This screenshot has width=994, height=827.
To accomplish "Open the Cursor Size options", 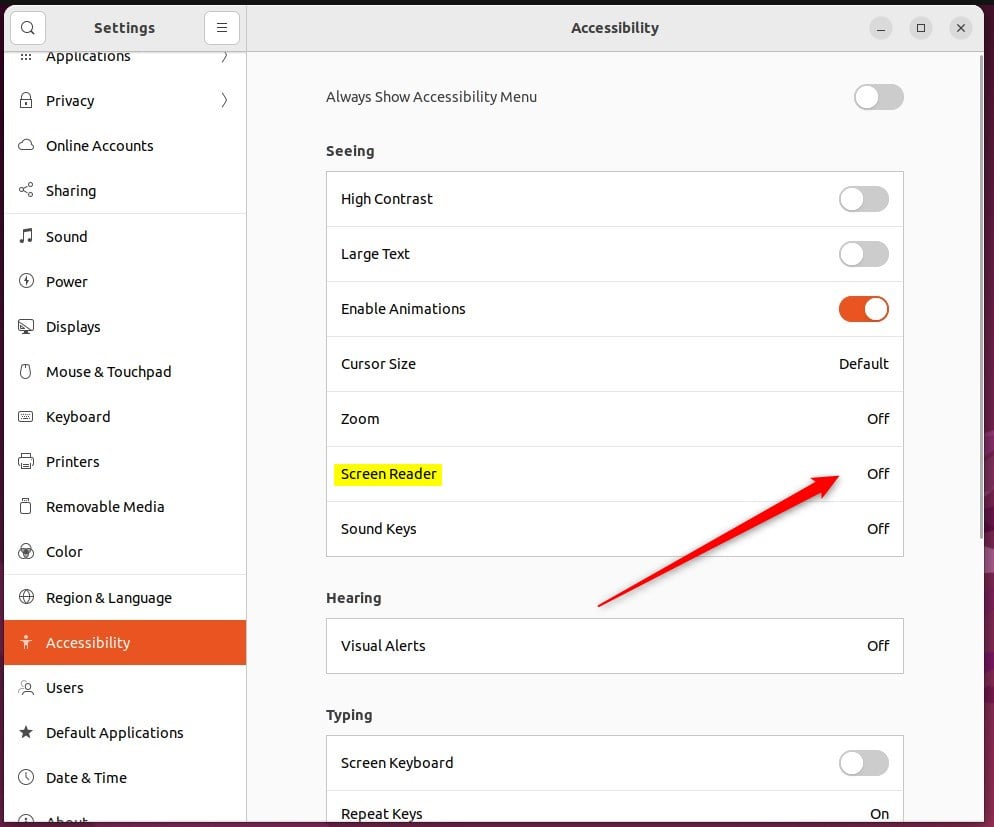I will 614,364.
